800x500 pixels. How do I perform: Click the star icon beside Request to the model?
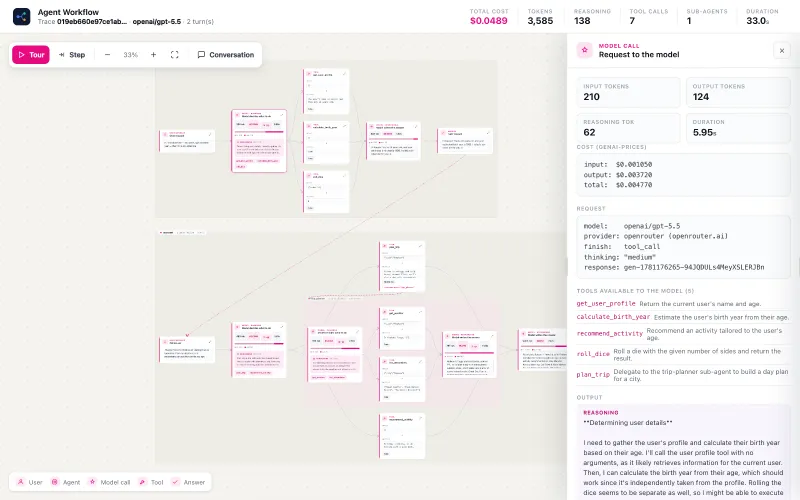click(x=585, y=50)
